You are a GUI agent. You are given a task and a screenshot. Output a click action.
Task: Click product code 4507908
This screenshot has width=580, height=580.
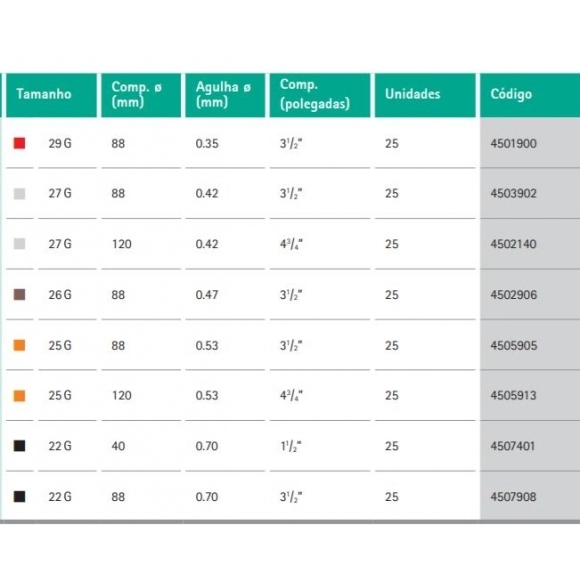click(x=513, y=496)
